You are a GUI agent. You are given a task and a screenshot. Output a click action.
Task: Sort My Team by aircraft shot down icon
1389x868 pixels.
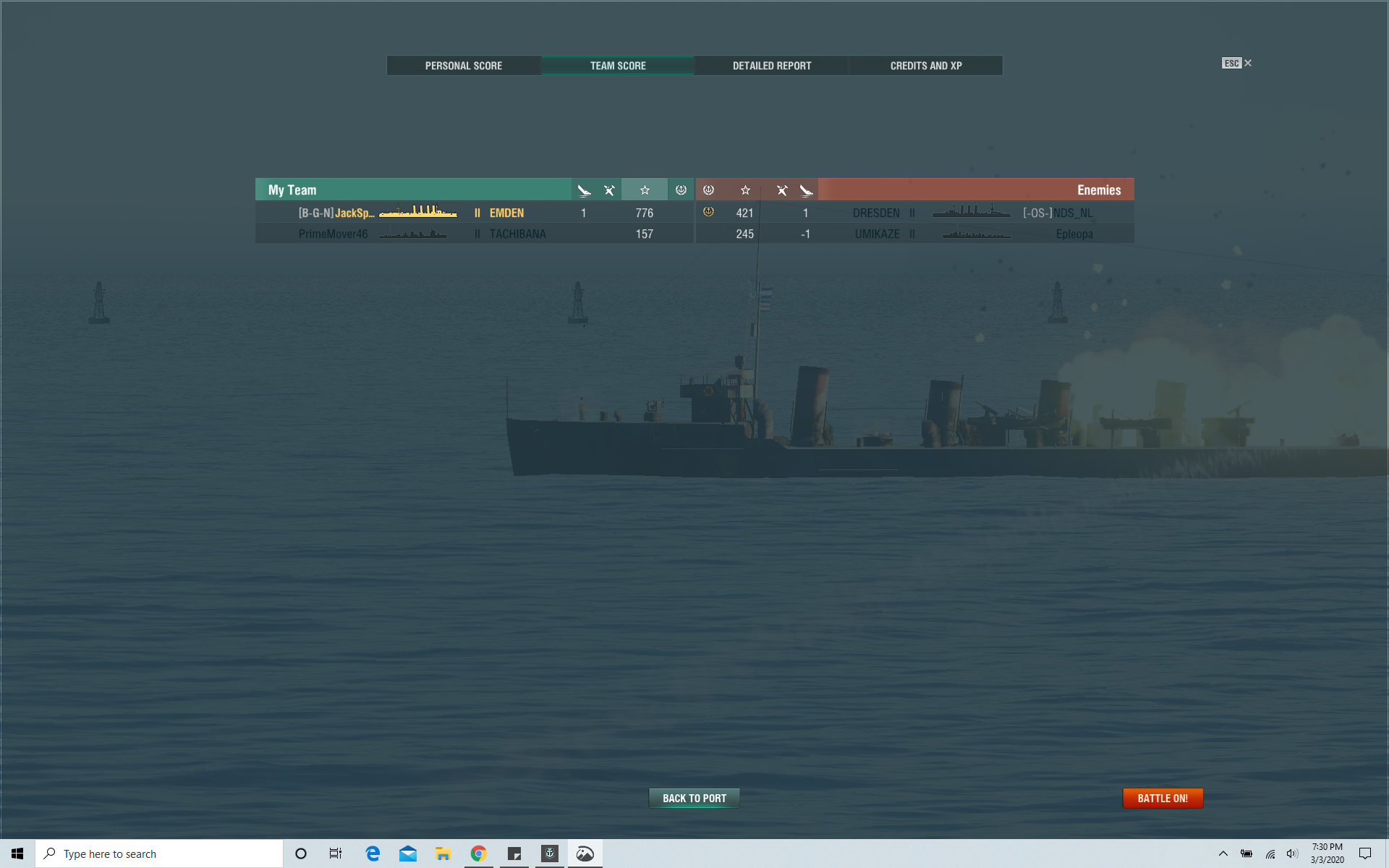(609, 190)
